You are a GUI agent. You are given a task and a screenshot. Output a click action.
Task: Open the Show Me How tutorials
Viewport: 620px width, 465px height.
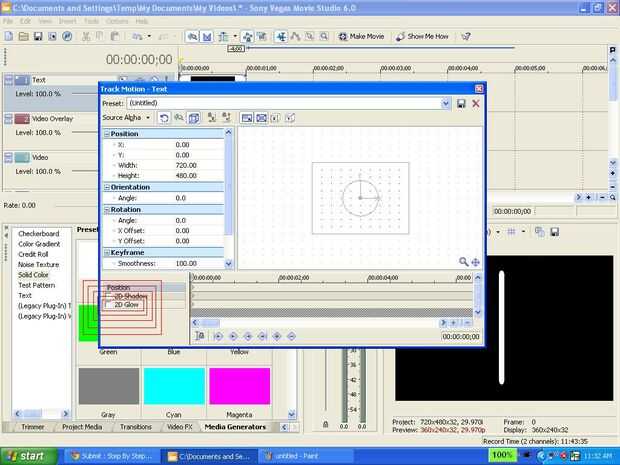click(x=422, y=36)
